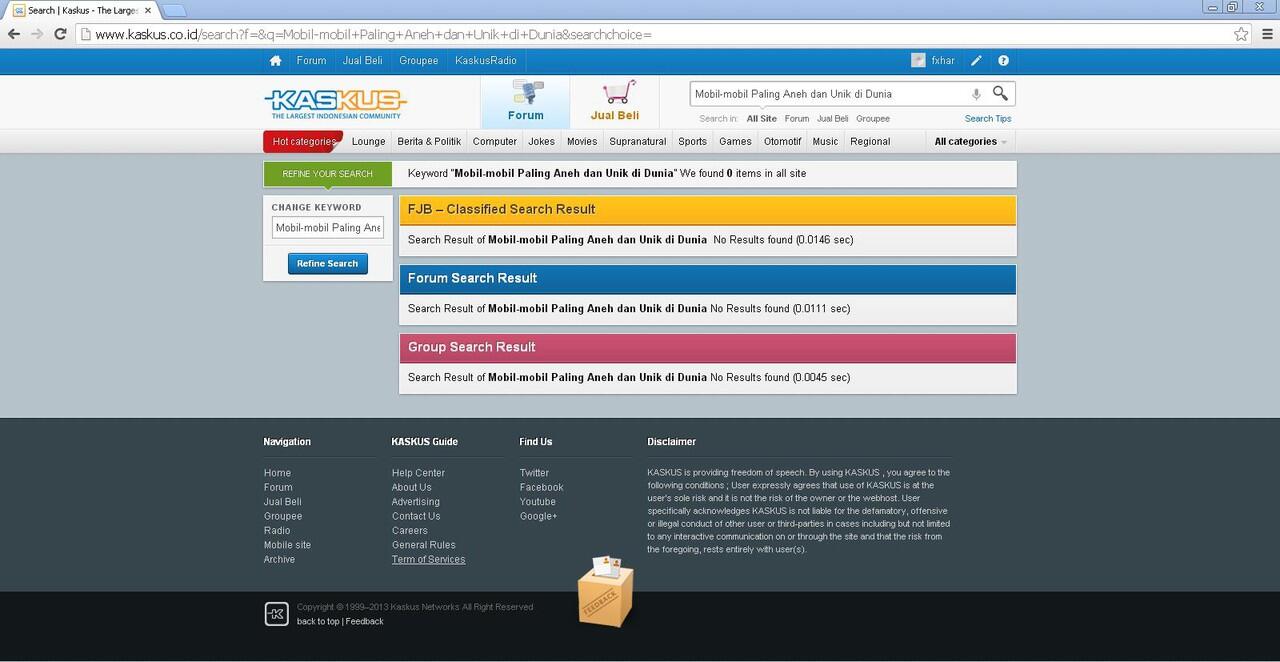Open the Movies category
The image size is (1280, 662).
[582, 141]
